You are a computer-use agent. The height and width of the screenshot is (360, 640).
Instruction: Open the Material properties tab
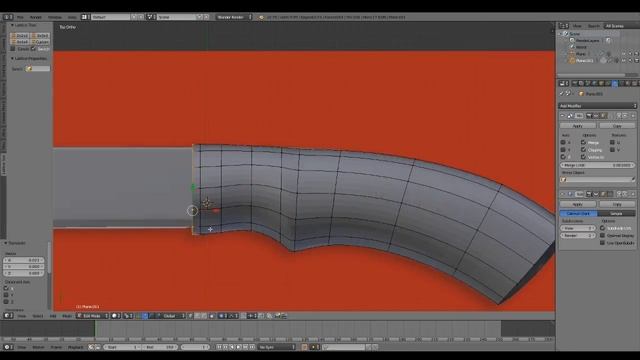pos(628,83)
